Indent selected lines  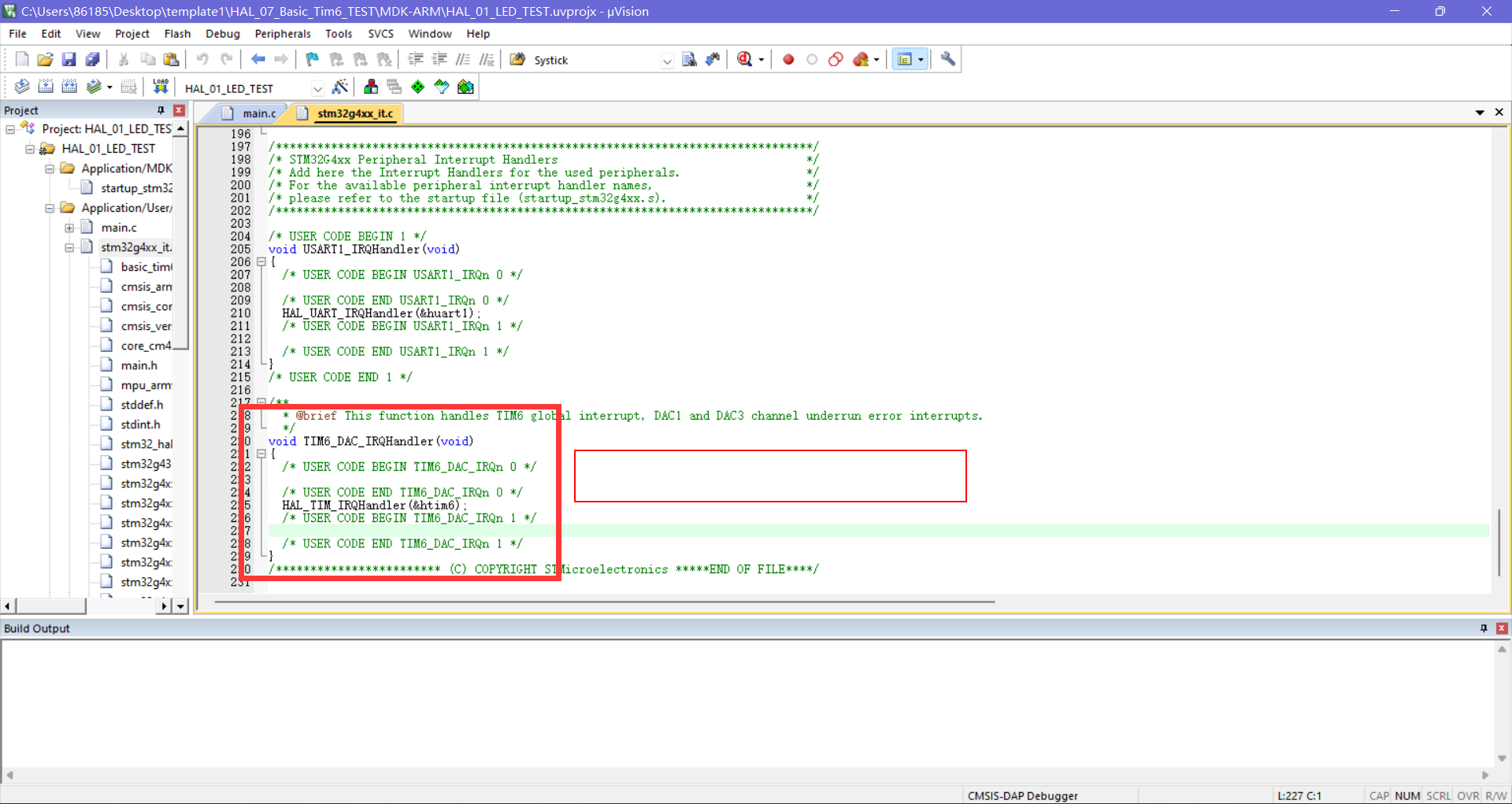point(416,60)
